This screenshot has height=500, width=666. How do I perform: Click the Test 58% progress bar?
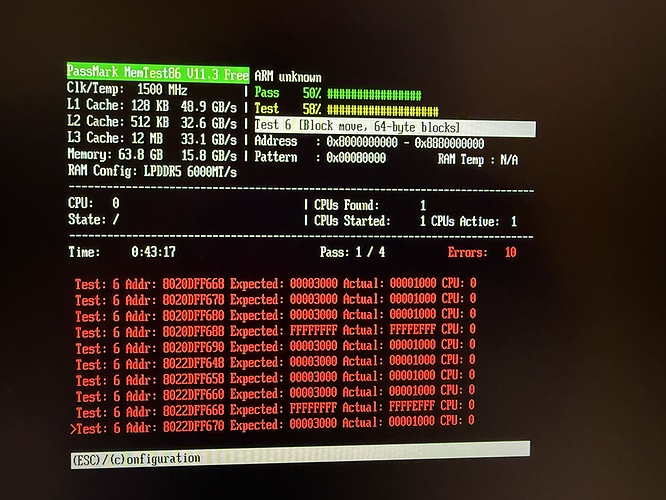coord(383,111)
